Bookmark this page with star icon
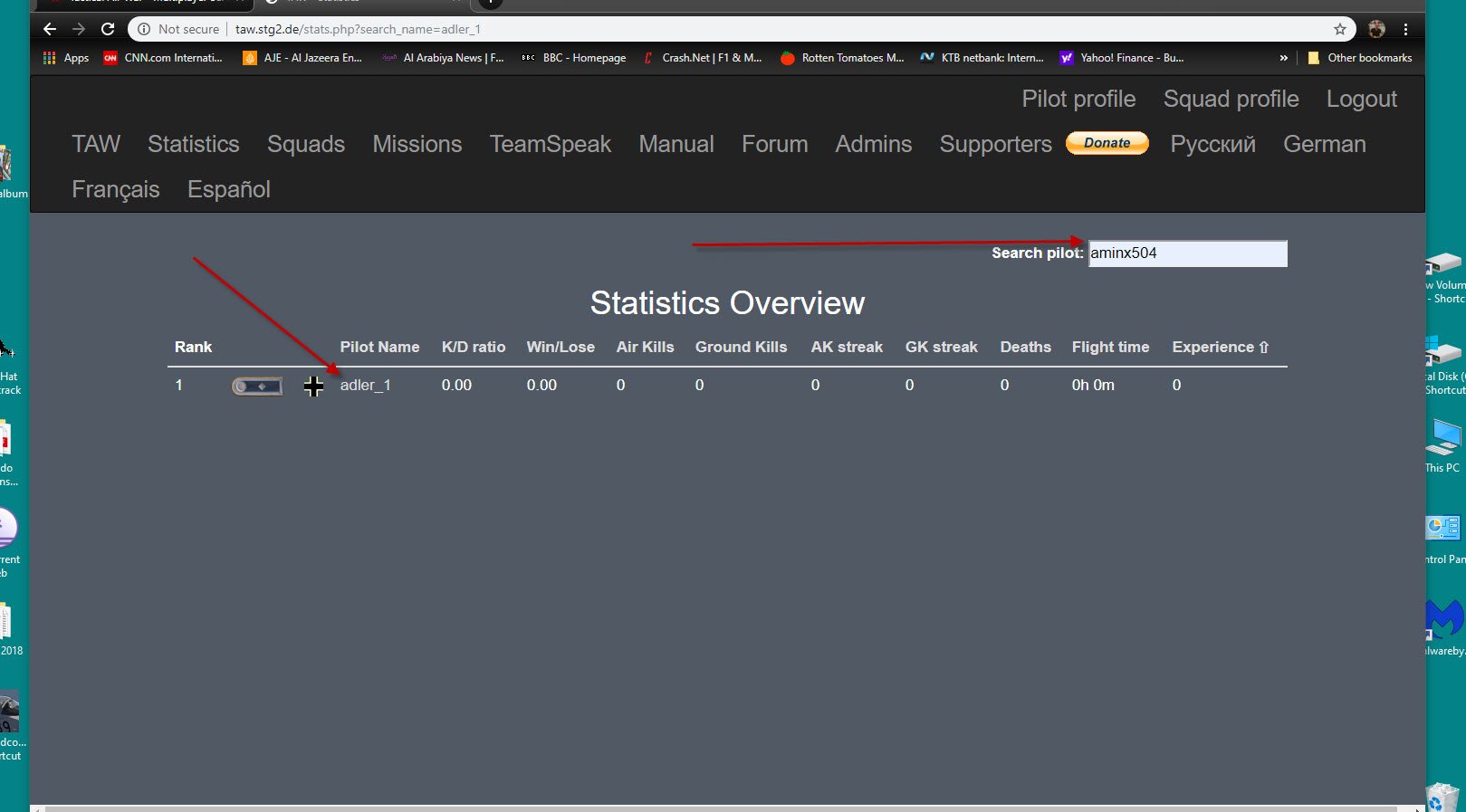This screenshot has height=812, width=1466. click(1340, 29)
